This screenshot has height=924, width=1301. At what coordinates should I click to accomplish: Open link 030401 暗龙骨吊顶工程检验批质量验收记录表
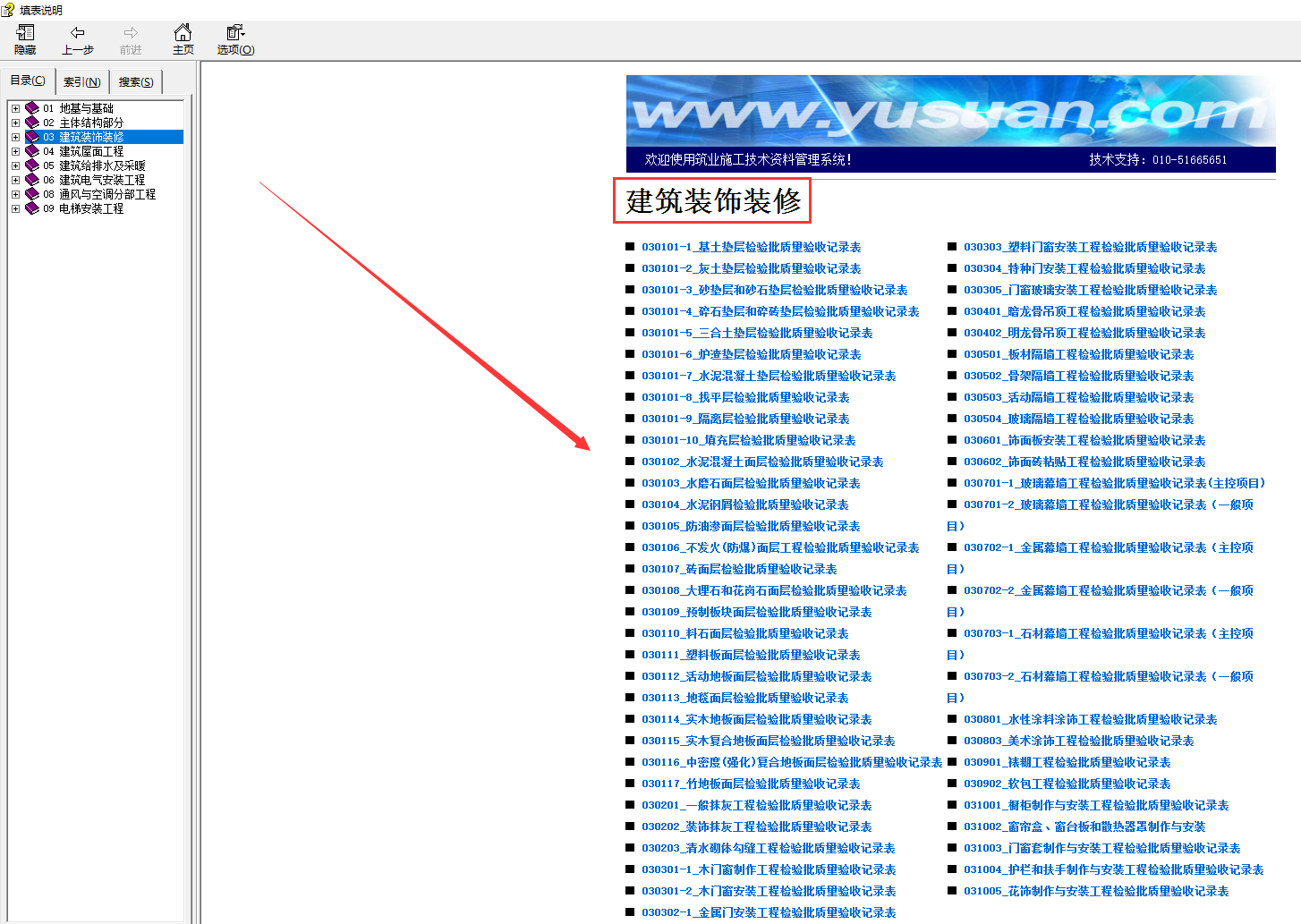(x=1084, y=311)
